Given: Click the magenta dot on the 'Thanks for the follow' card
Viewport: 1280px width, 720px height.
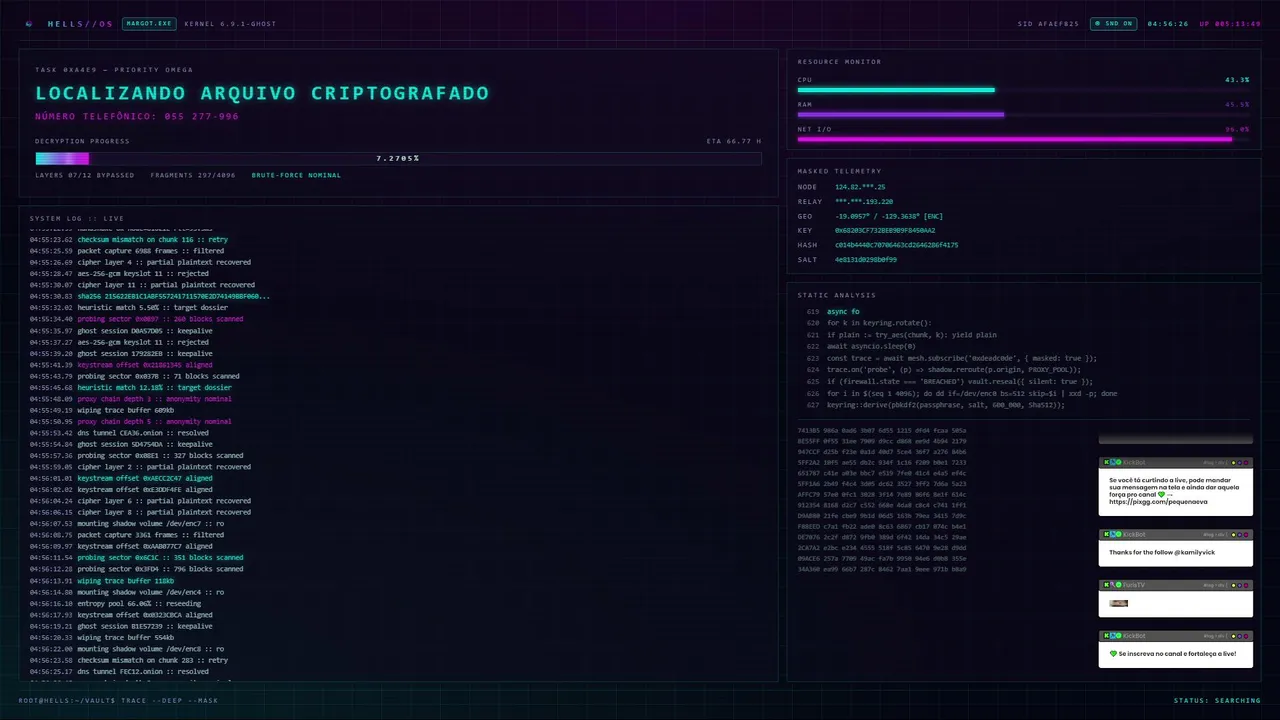Looking at the screenshot, I should tap(1246, 535).
